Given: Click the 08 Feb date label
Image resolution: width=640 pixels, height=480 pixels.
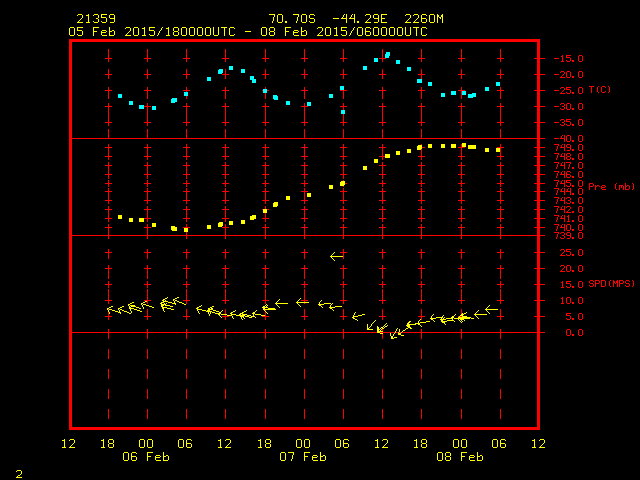Looking at the screenshot, I should (460, 457).
